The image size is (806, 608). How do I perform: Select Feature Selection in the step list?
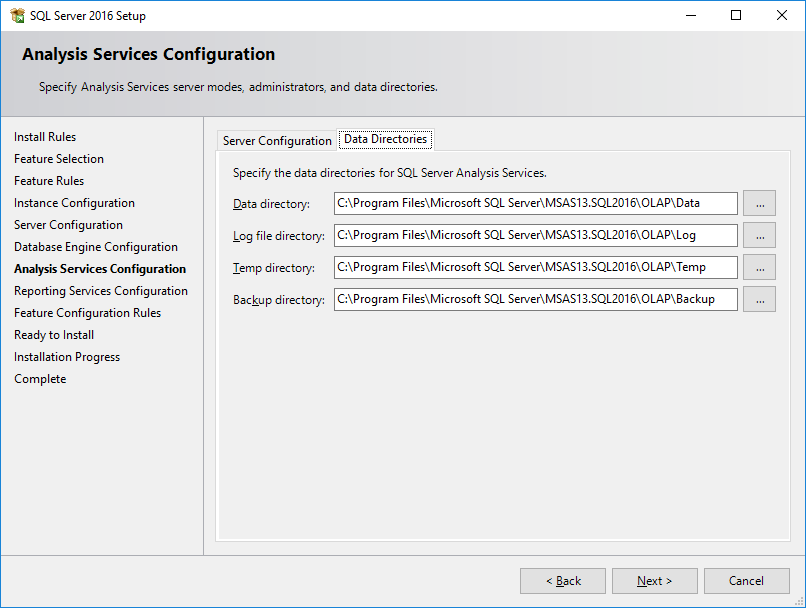pyautogui.click(x=59, y=159)
